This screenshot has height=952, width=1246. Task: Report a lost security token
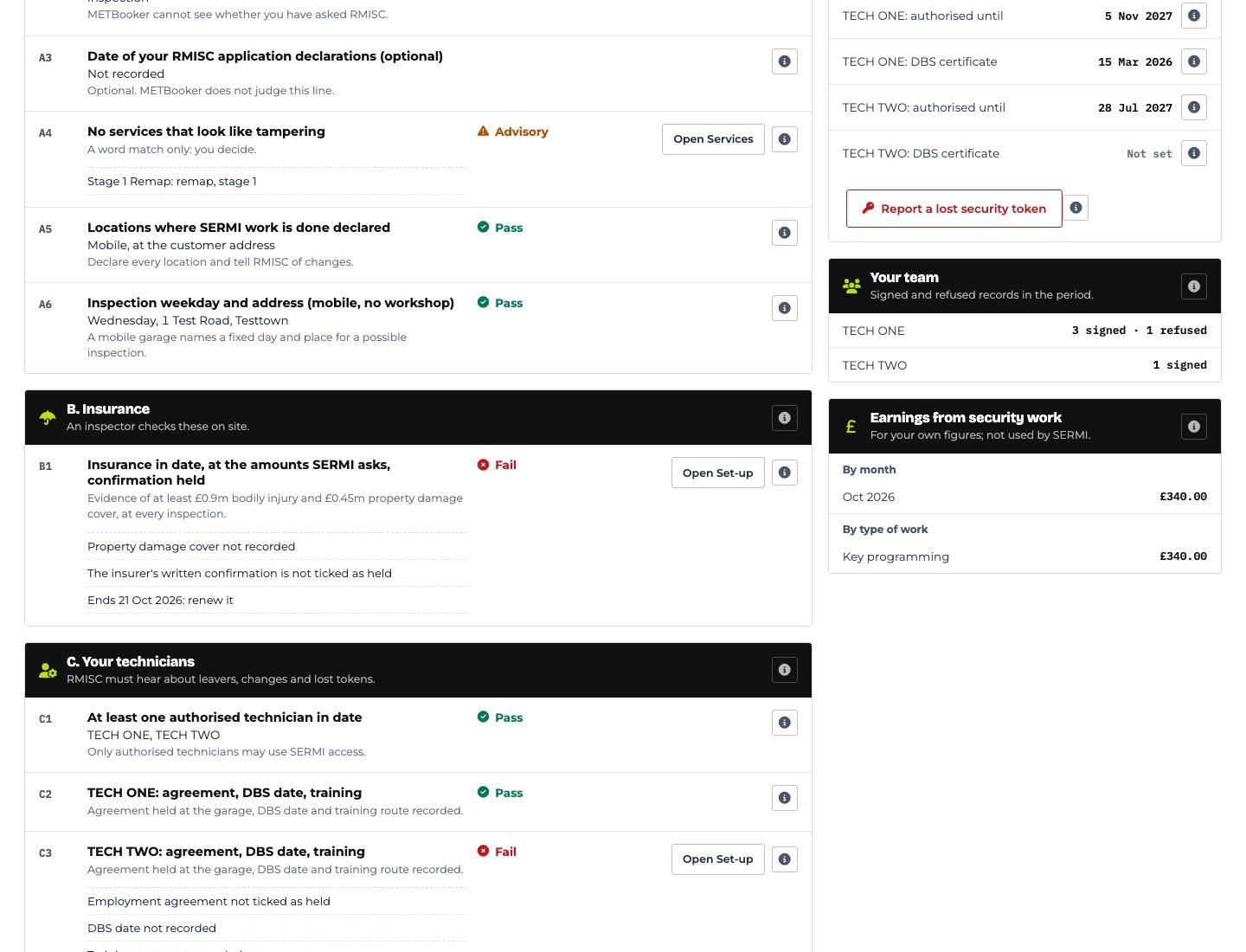tap(954, 209)
